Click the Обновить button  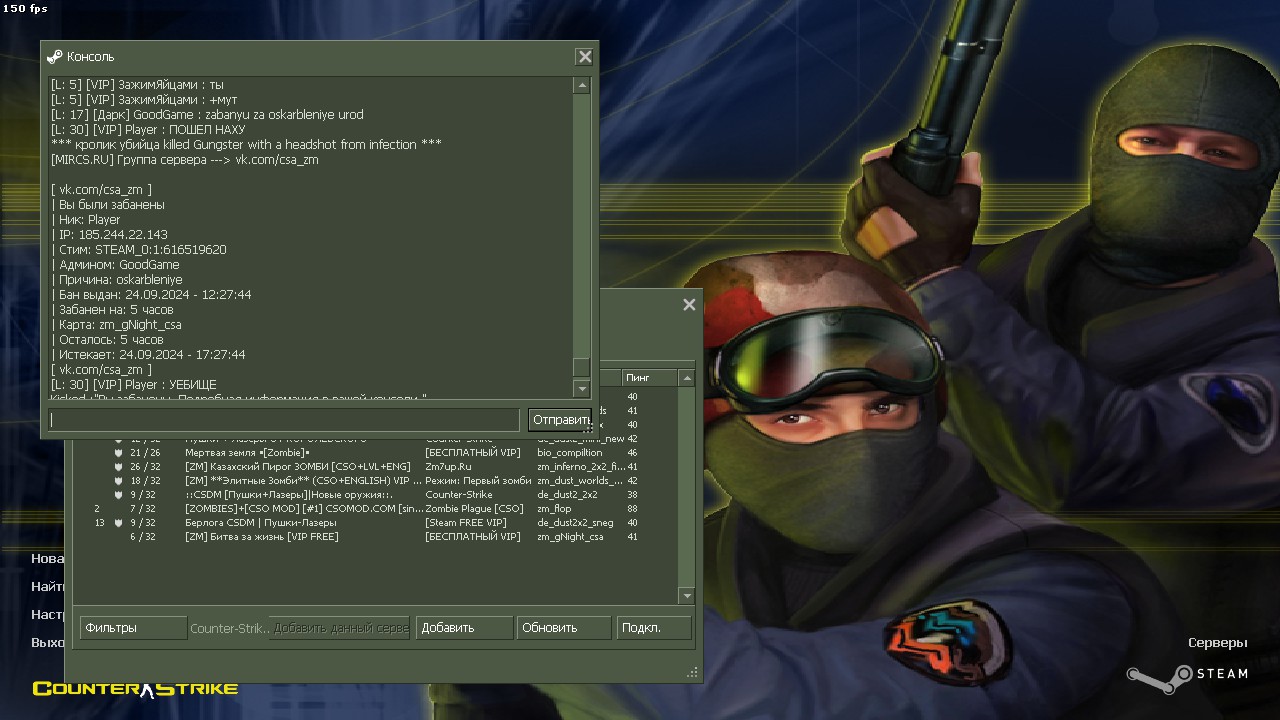click(x=563, y=628)
